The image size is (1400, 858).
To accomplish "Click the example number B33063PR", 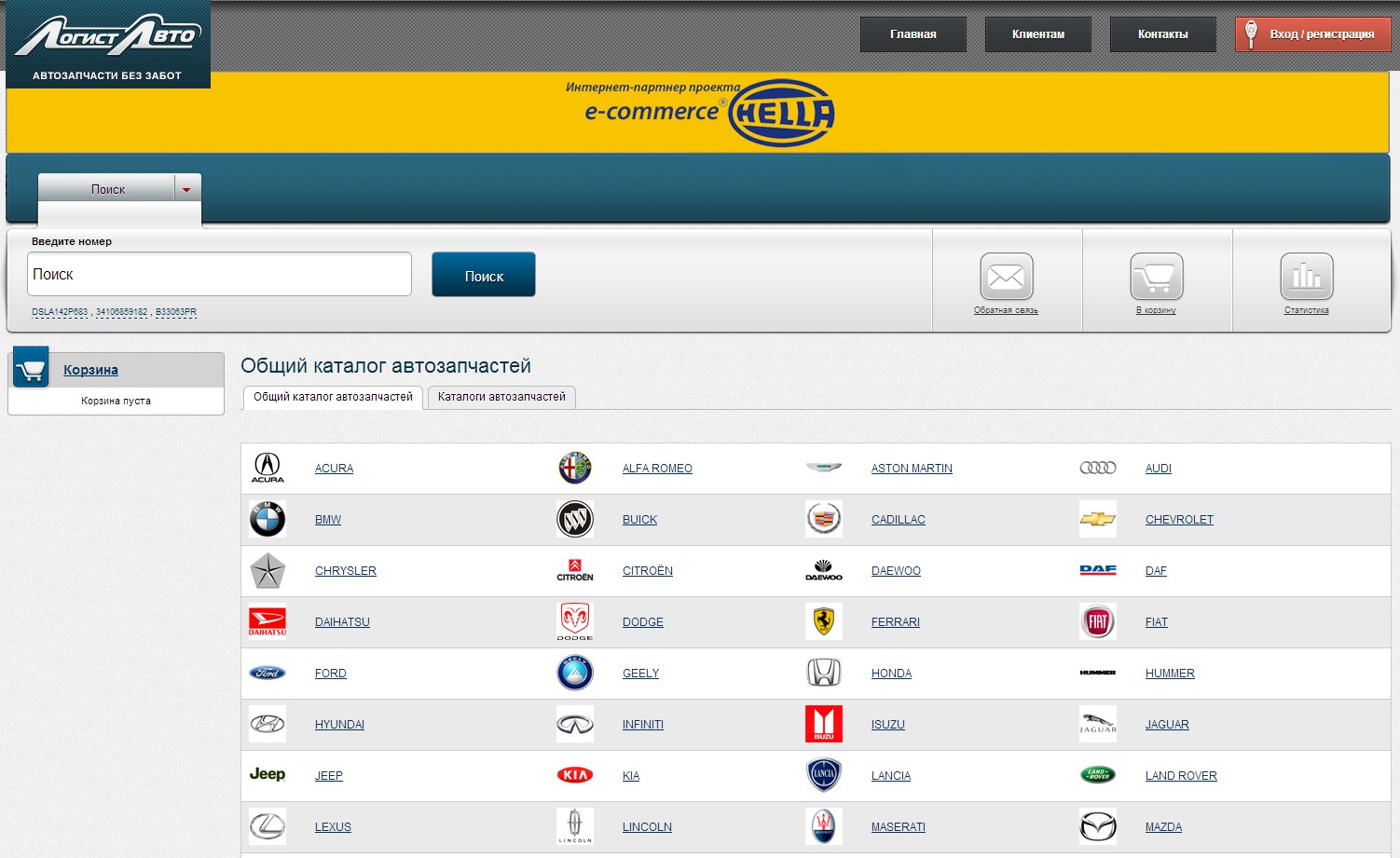I will pyautogui.click(x=176, y=312).
